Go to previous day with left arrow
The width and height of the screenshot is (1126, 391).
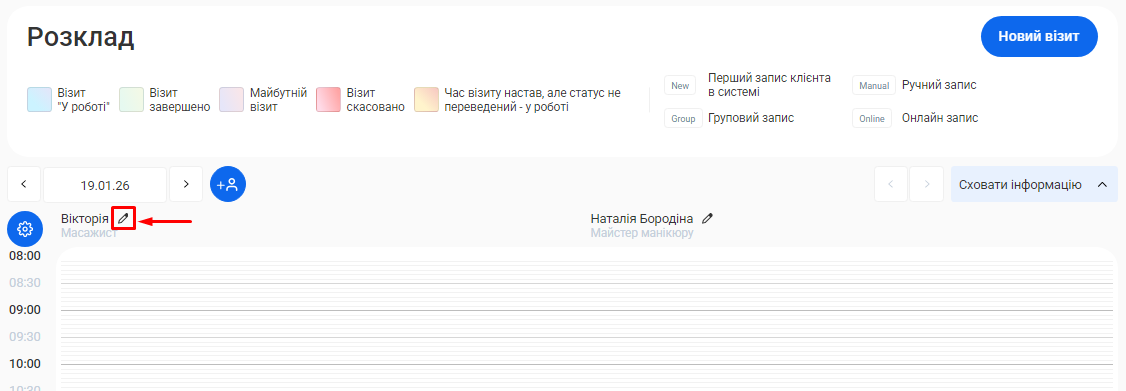[24, 185]
